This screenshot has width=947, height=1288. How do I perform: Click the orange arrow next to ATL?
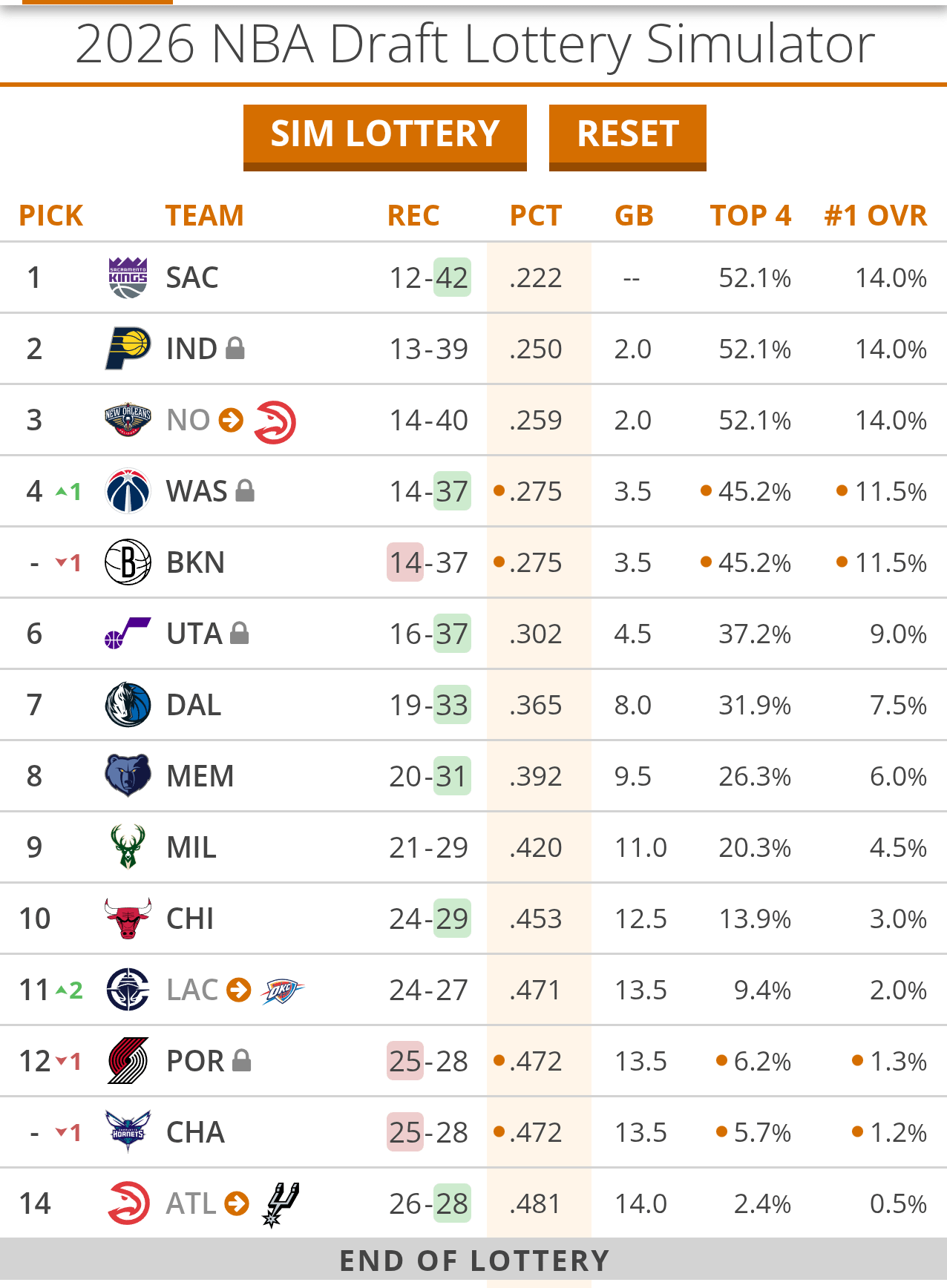pyautogui.click(x=237, y=1203)
